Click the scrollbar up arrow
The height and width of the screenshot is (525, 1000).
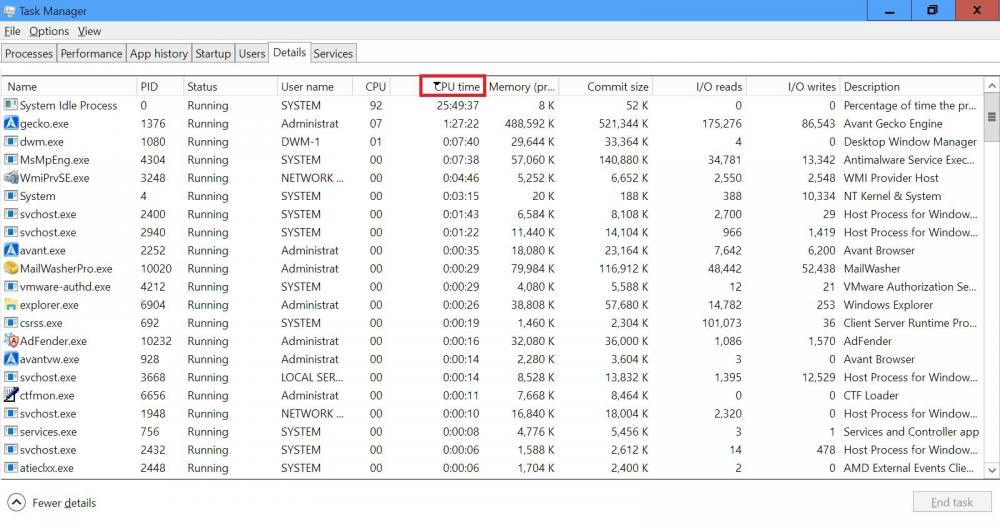pos(992,85)
